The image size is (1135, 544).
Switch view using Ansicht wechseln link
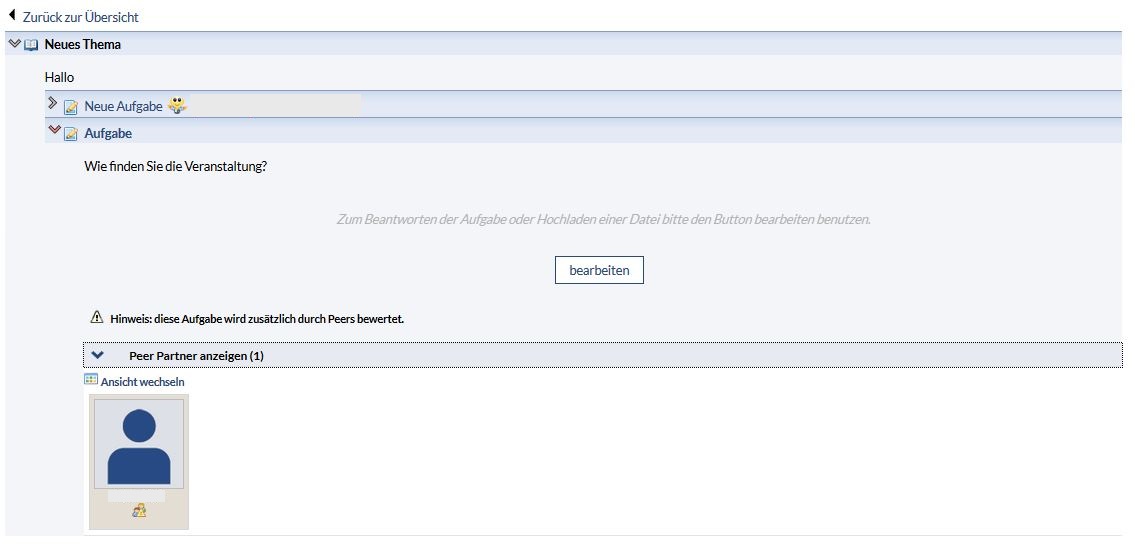click(142, 382)
